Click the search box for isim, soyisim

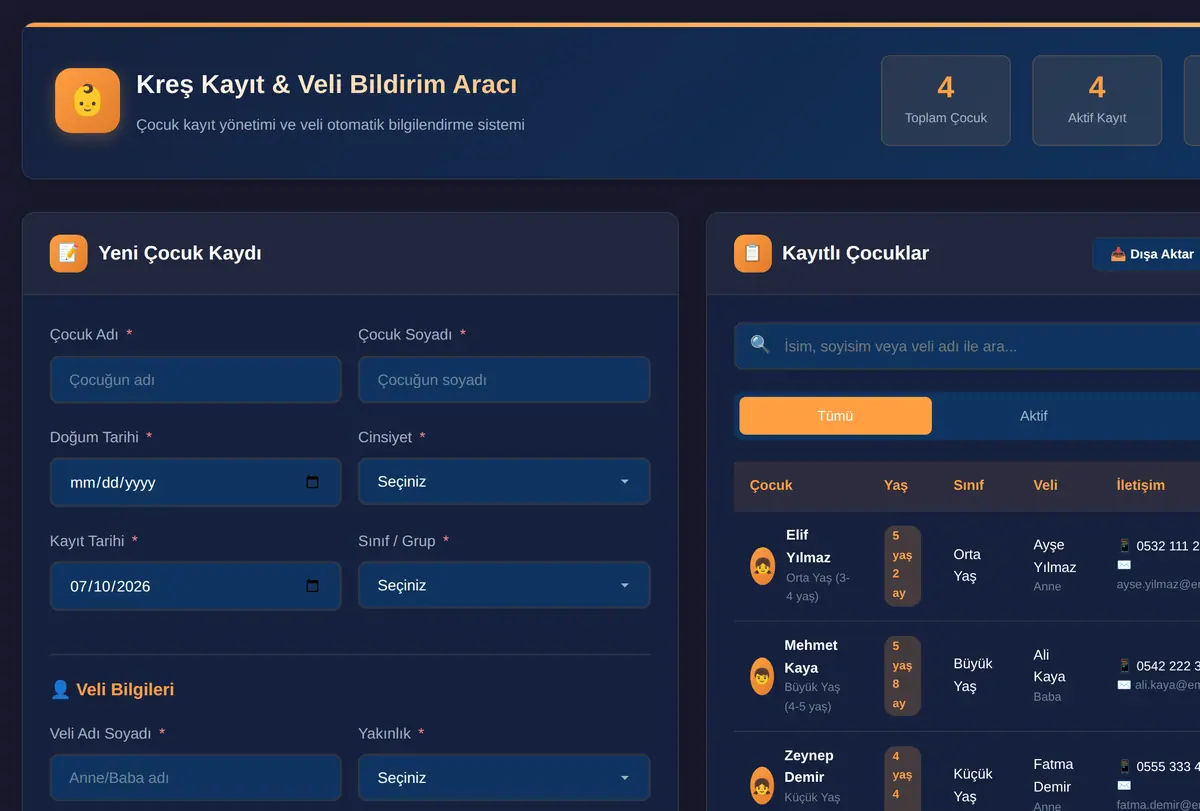(x=967, y=346)
